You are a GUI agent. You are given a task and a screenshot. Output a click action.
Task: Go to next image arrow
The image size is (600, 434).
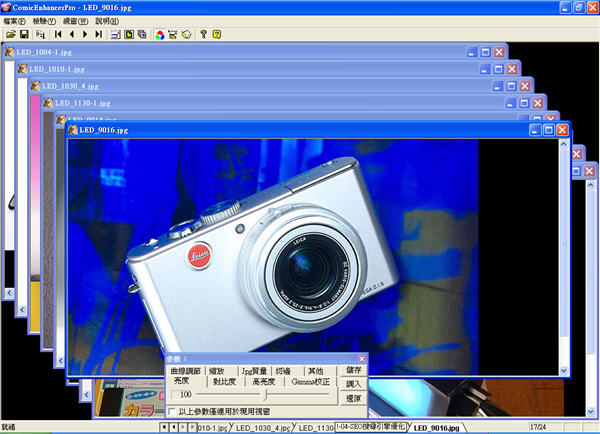point(84,34)
